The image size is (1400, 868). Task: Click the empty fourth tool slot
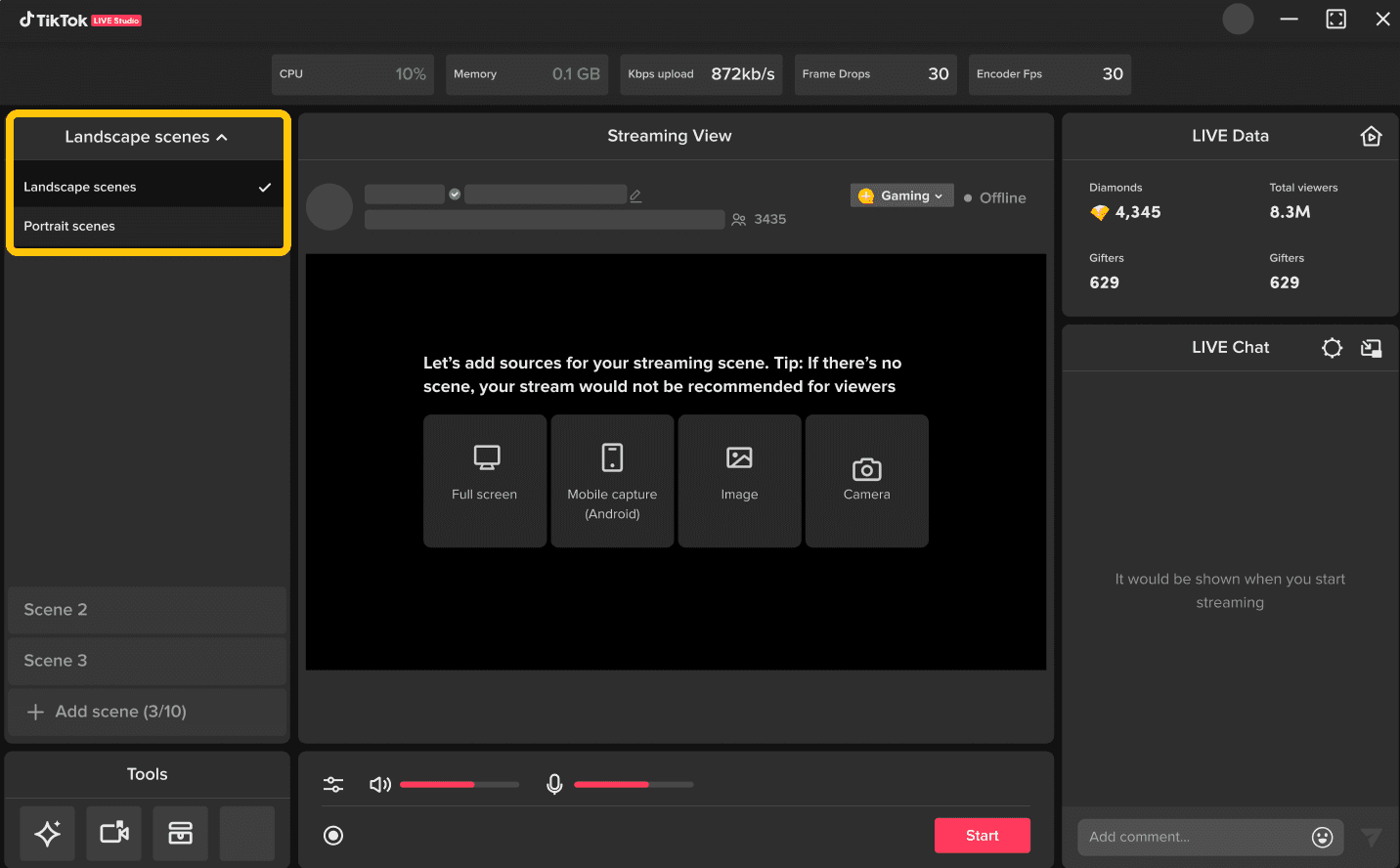point(247,833)
